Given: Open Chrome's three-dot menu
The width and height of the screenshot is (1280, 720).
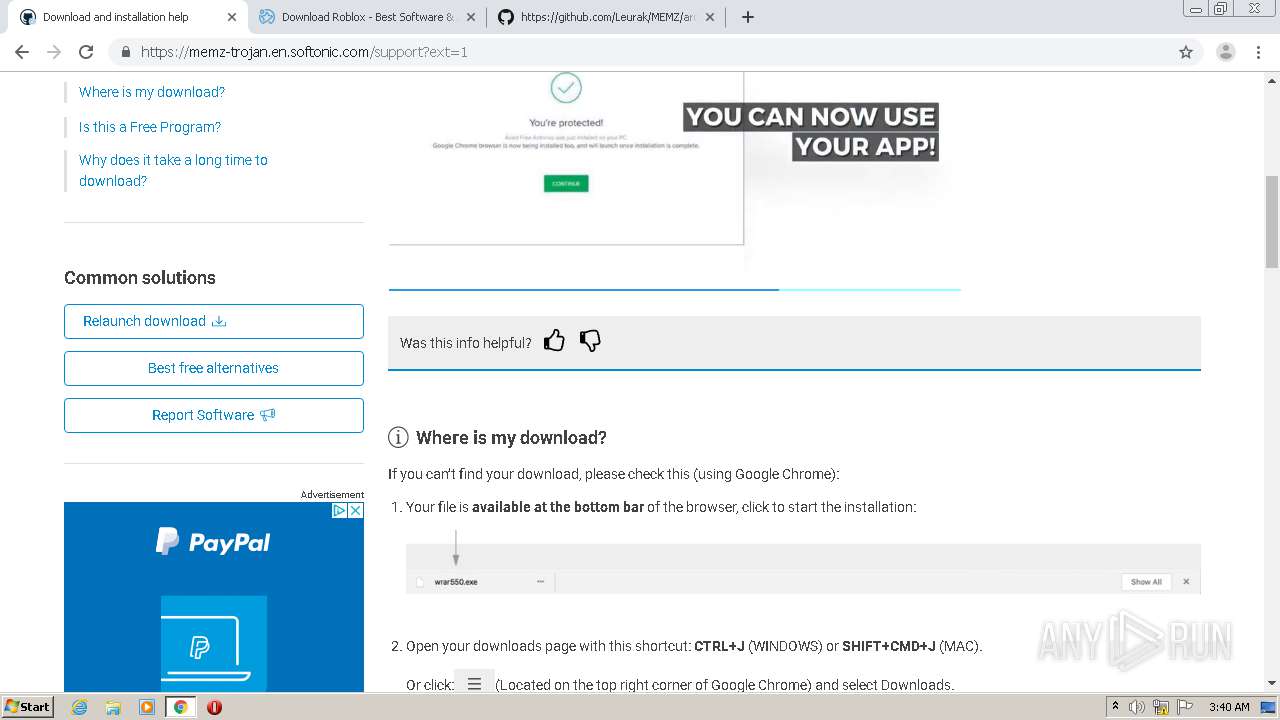Looking at the screenshot, I should [1258, 52].
